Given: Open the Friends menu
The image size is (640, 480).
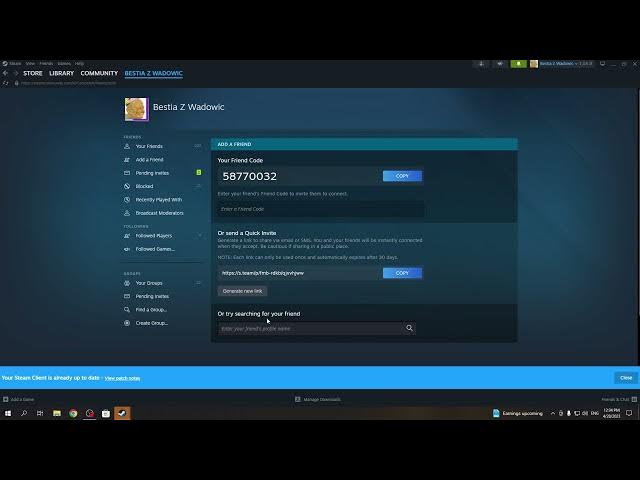Looking at the screenshot, I should 46,64.
